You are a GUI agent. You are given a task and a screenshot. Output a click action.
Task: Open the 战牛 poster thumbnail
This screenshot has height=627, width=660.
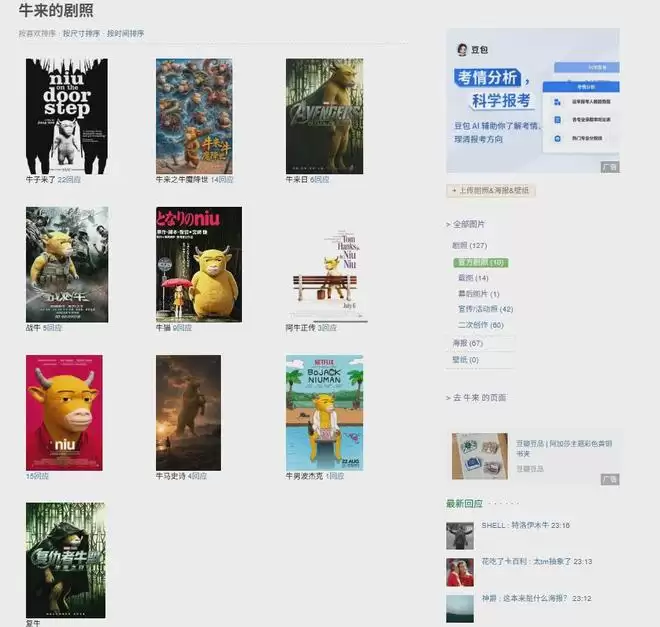(x=67, y=264)
